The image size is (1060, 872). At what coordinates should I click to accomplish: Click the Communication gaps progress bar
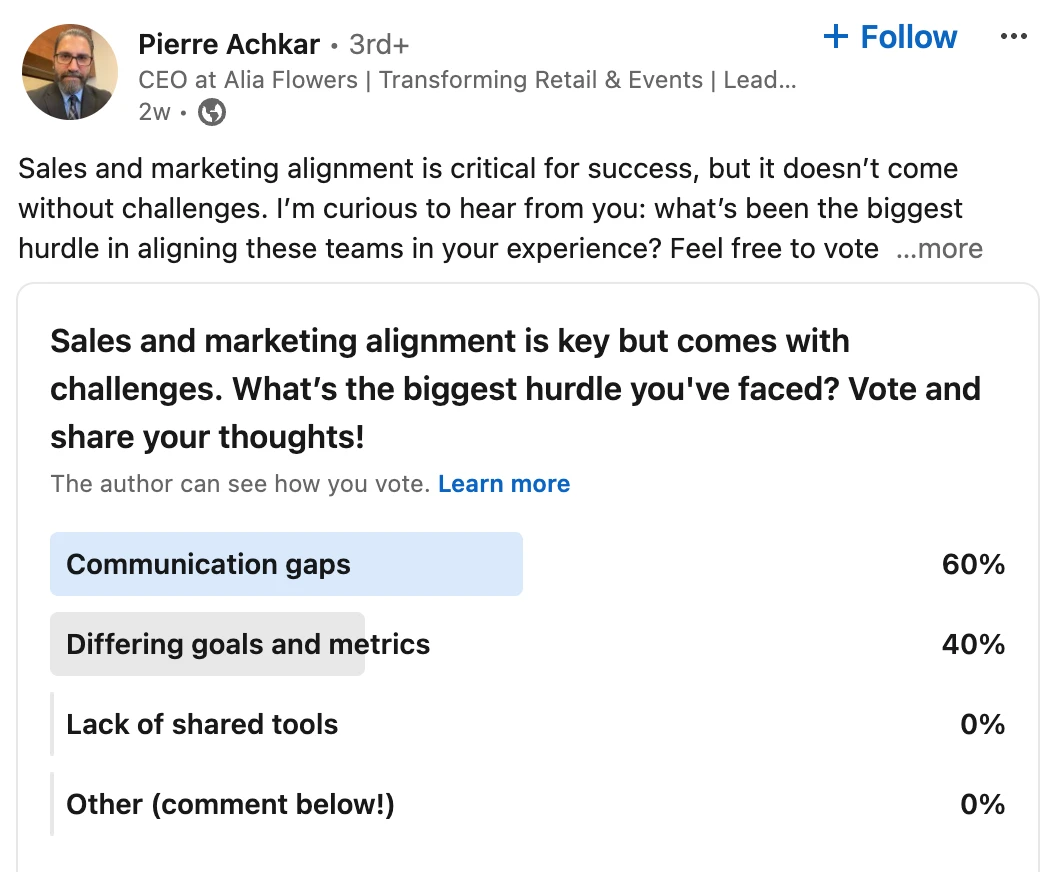click(x=286, y=564)
